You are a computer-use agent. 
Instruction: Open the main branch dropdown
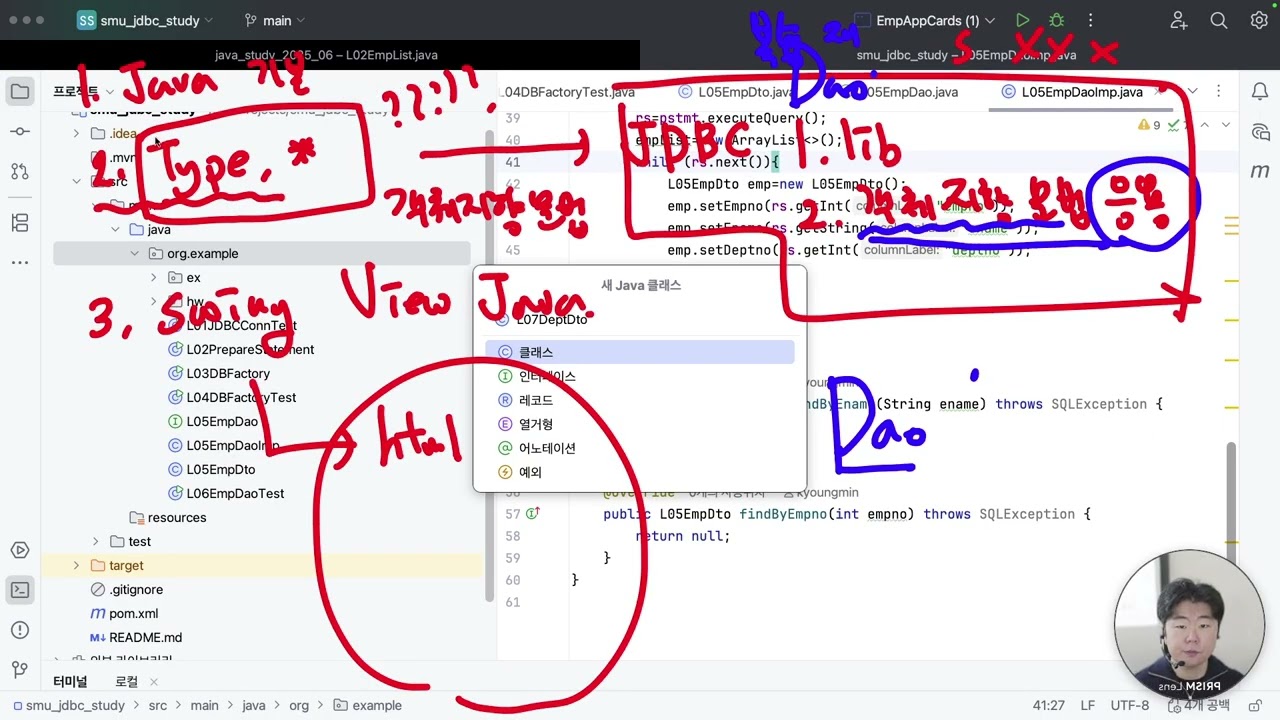click(x=276, y=20)
